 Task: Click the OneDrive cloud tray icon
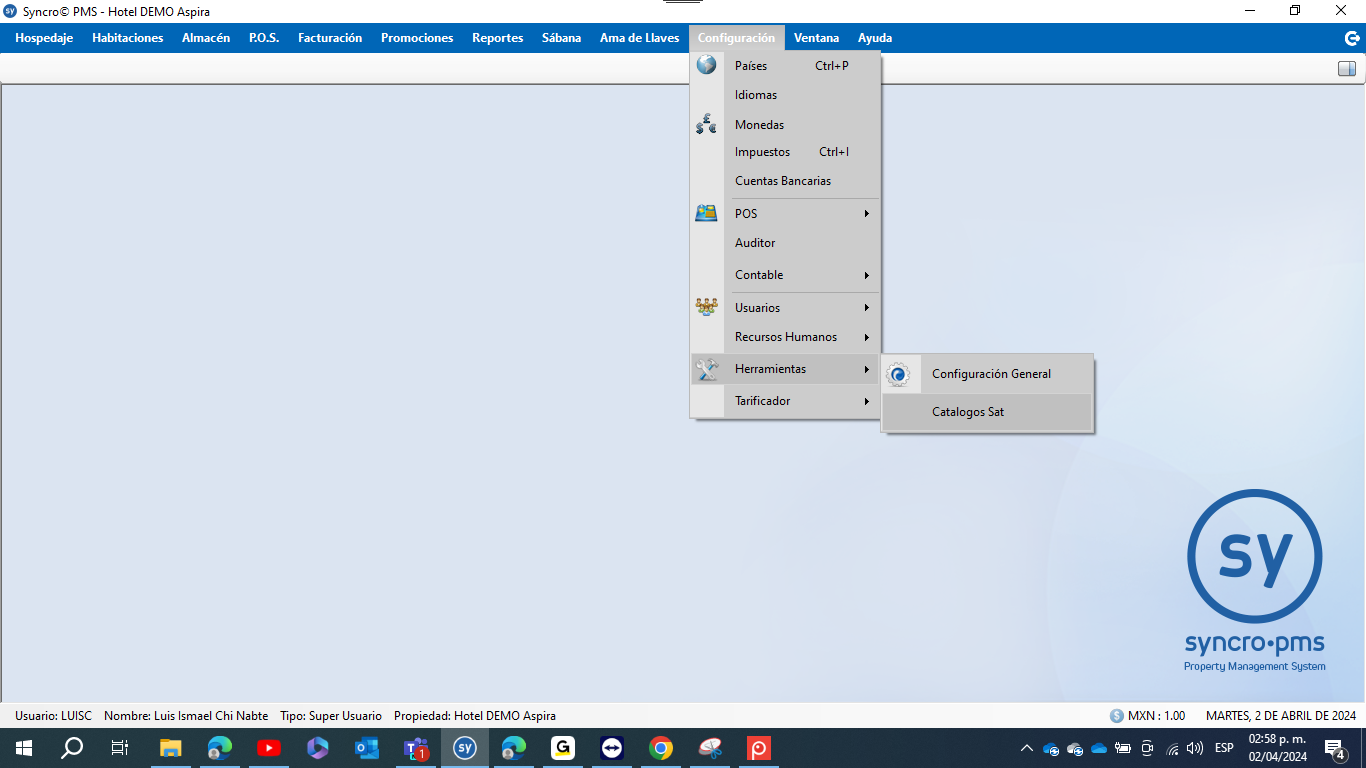click(1099, 748)
